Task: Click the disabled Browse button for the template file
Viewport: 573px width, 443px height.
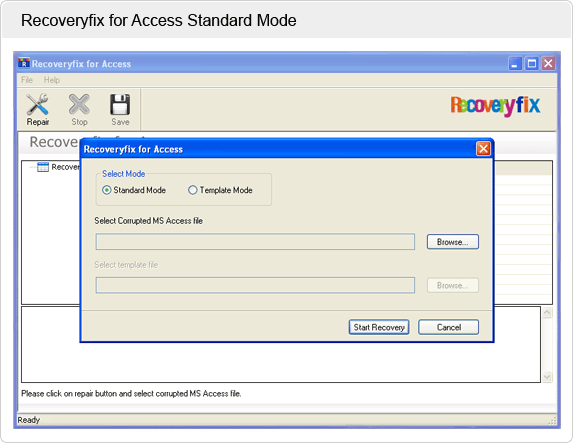Action: [453, 285]
